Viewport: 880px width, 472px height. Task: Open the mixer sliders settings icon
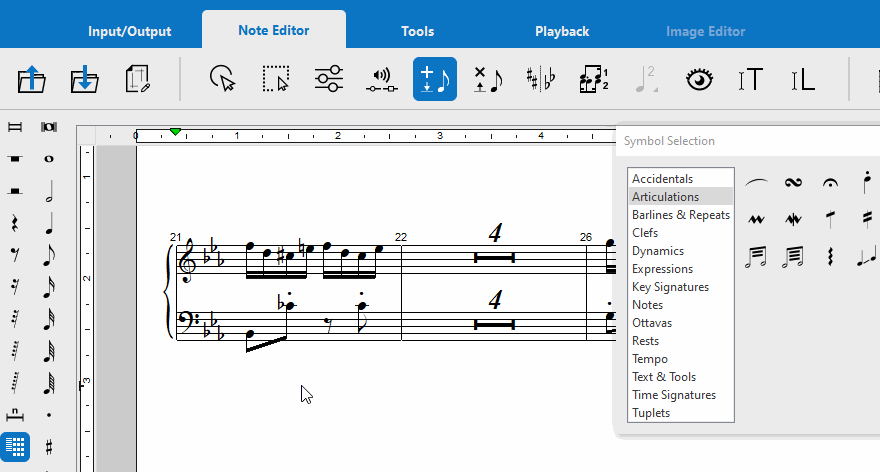[328, 80]
